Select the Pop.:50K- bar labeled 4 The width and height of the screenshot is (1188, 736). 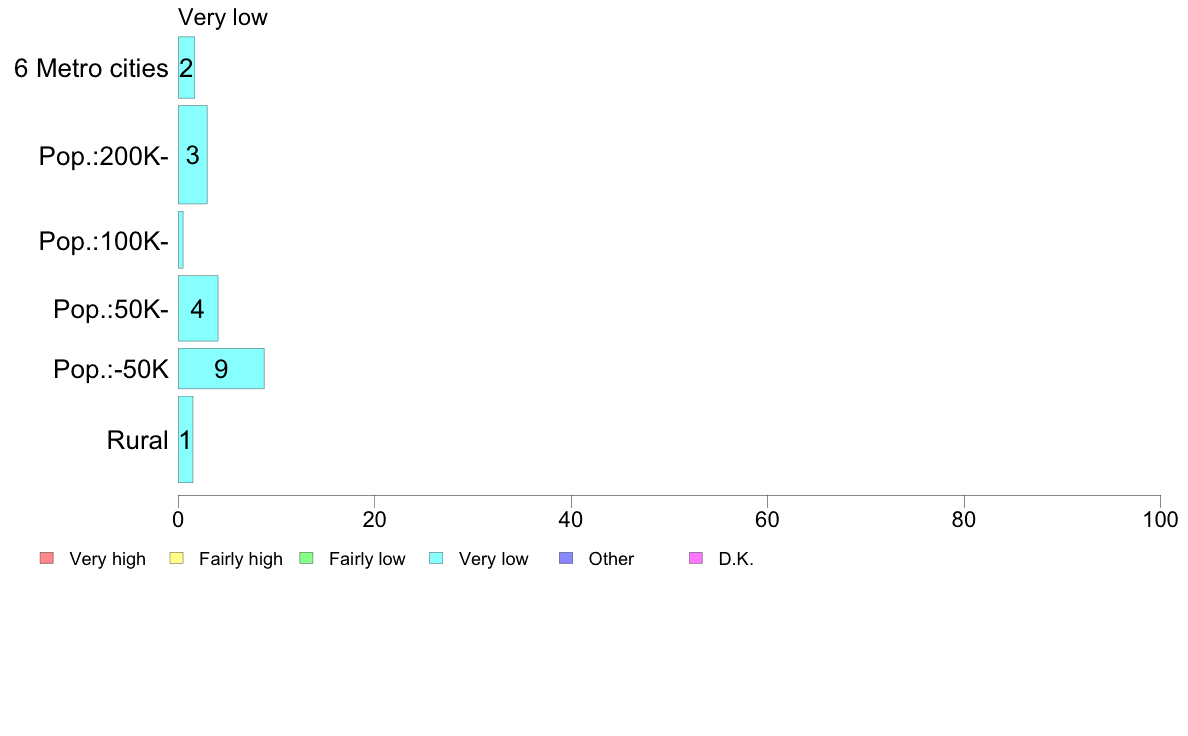198,308
